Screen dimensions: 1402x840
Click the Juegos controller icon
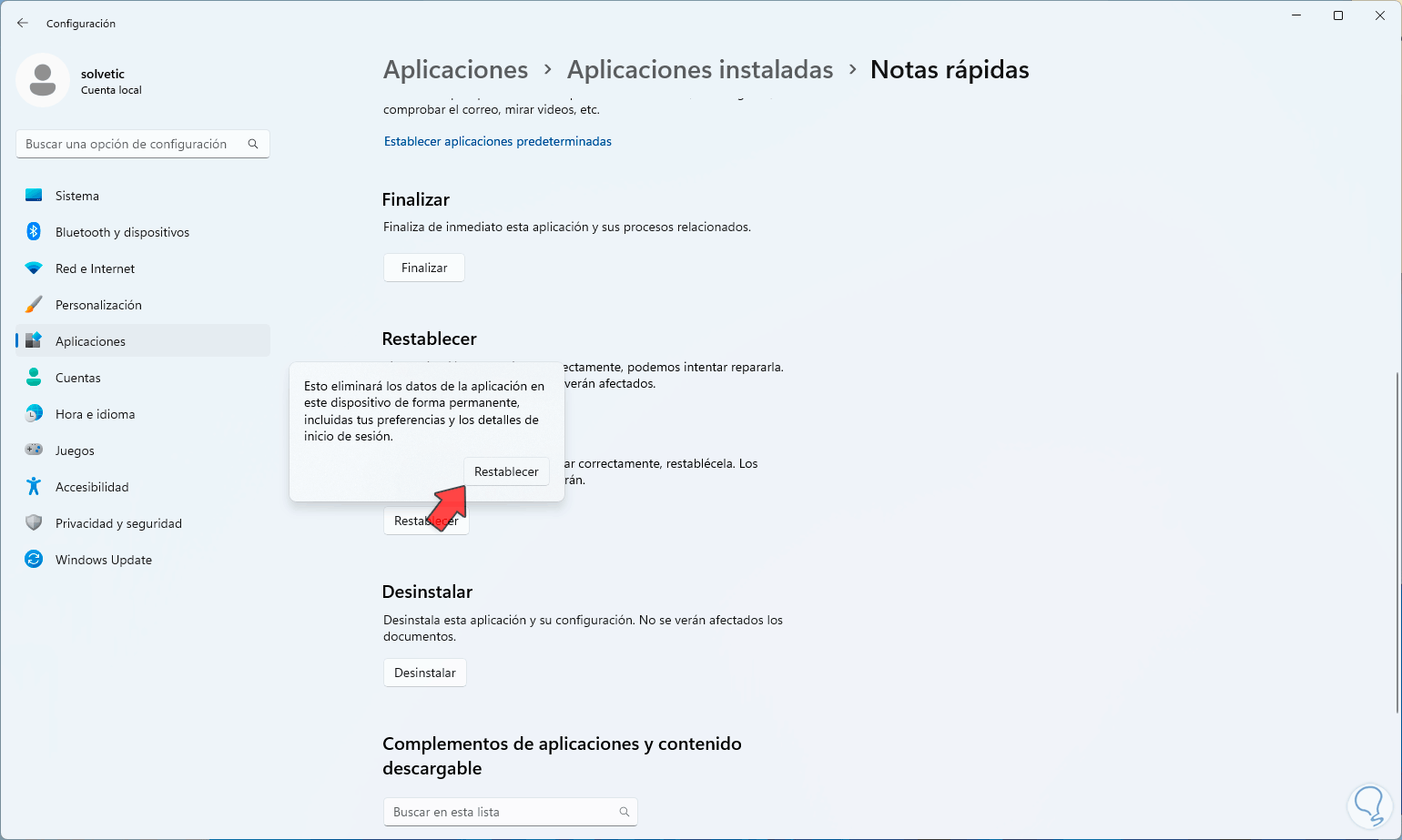(34, 450)
